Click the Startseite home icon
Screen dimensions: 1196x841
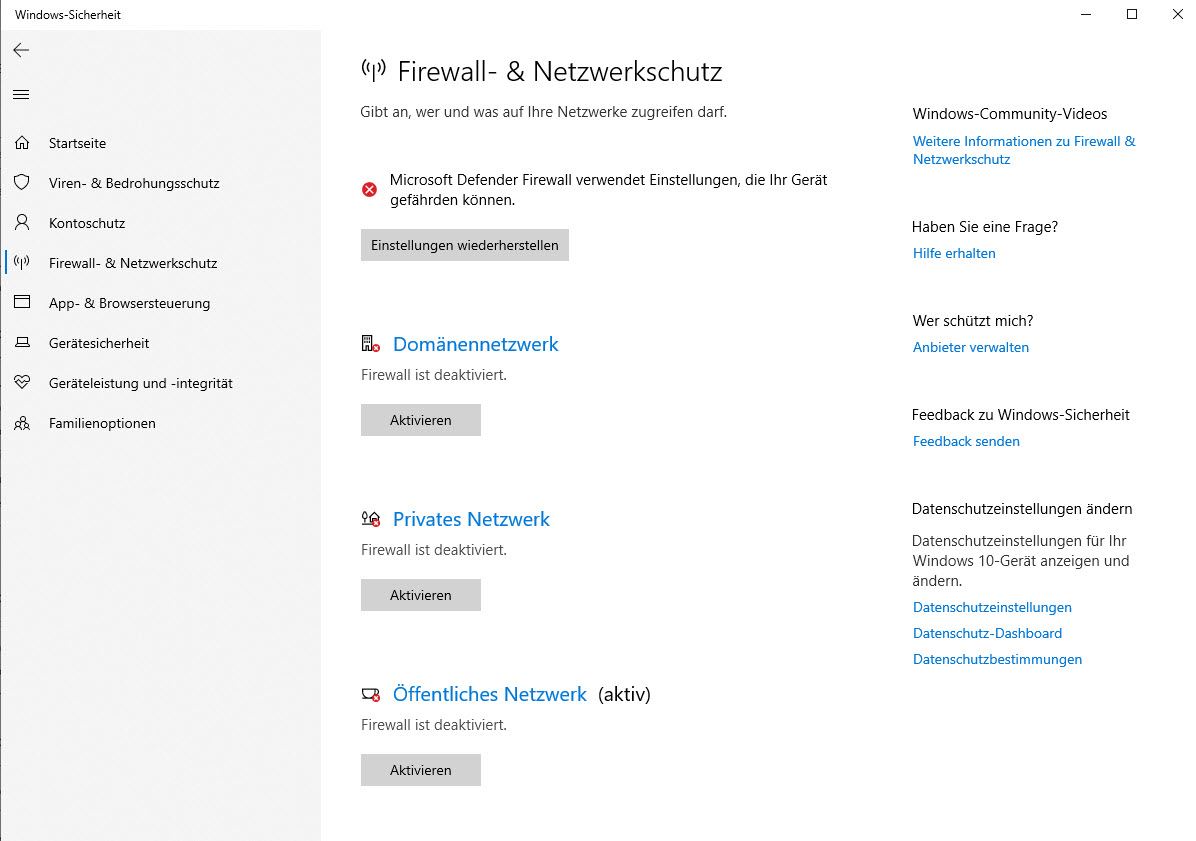[x=22, y=143]
